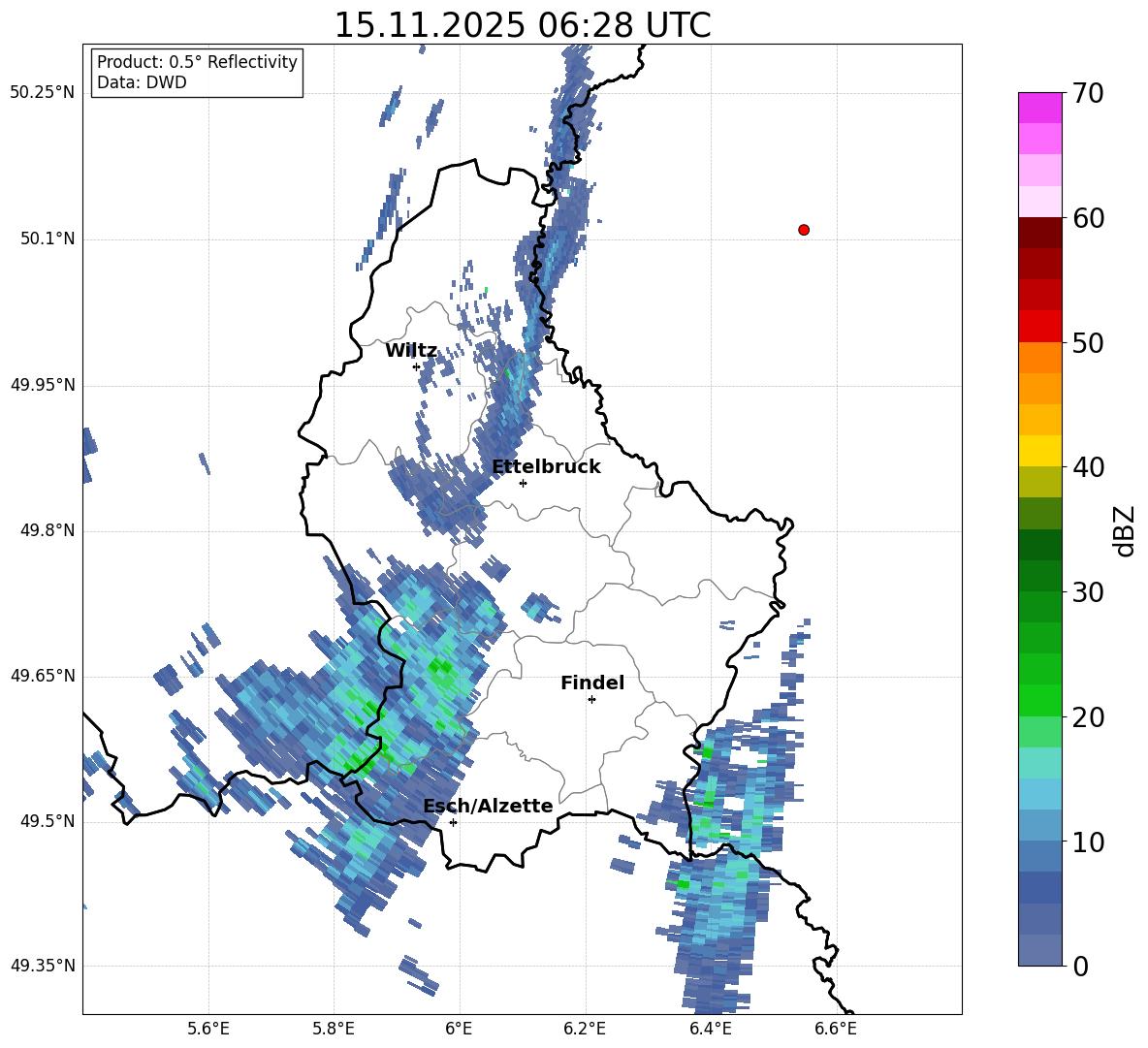Click the Findel station cross marker
Viewport: 1148px width, 1048px height.
[x=591, y=700]
